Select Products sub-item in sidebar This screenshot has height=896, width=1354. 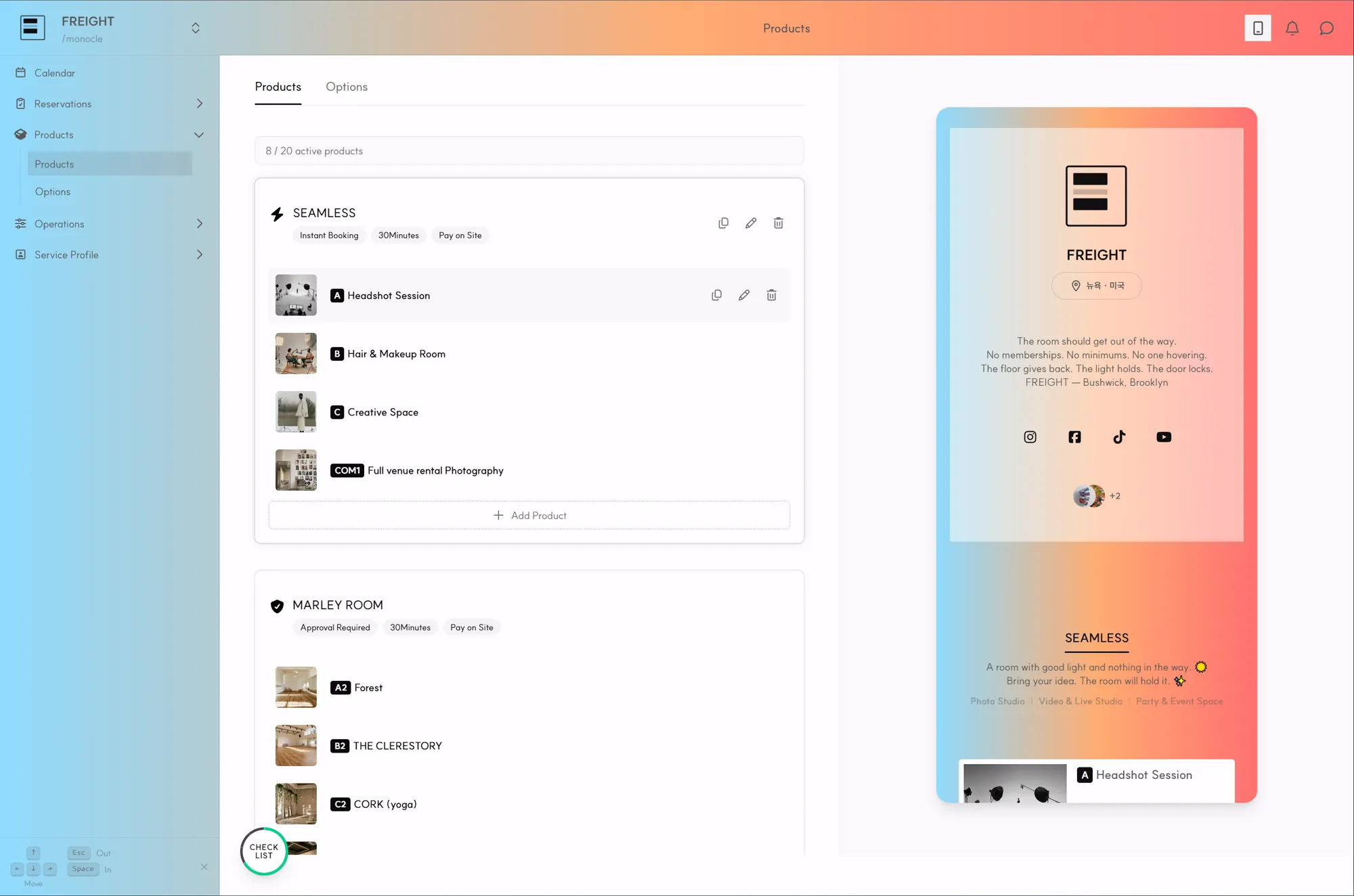pyautogui.click(x=110, y=164)
